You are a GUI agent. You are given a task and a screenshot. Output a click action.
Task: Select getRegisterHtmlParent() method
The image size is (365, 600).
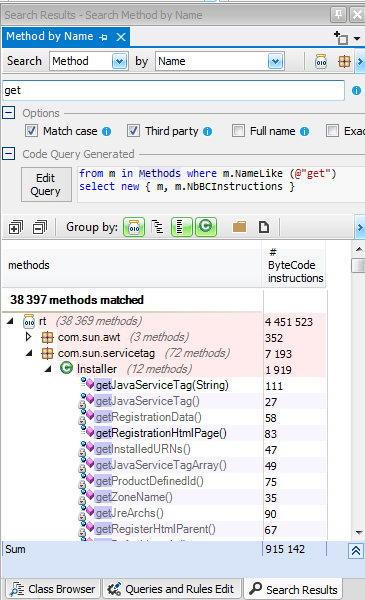[x=155, y=530]
